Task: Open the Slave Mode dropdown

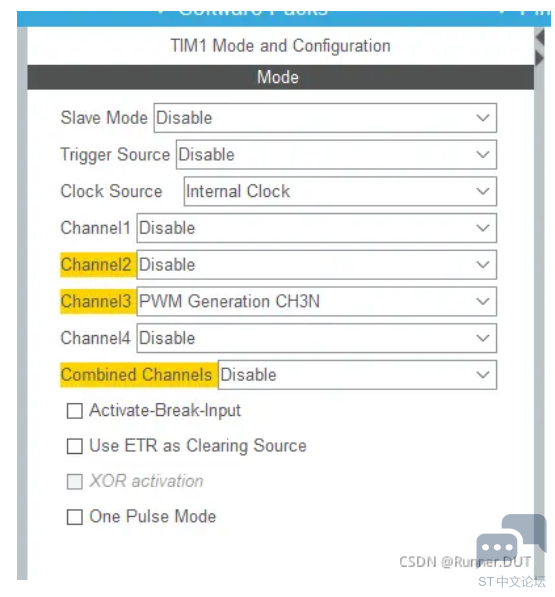Action: 325,118
